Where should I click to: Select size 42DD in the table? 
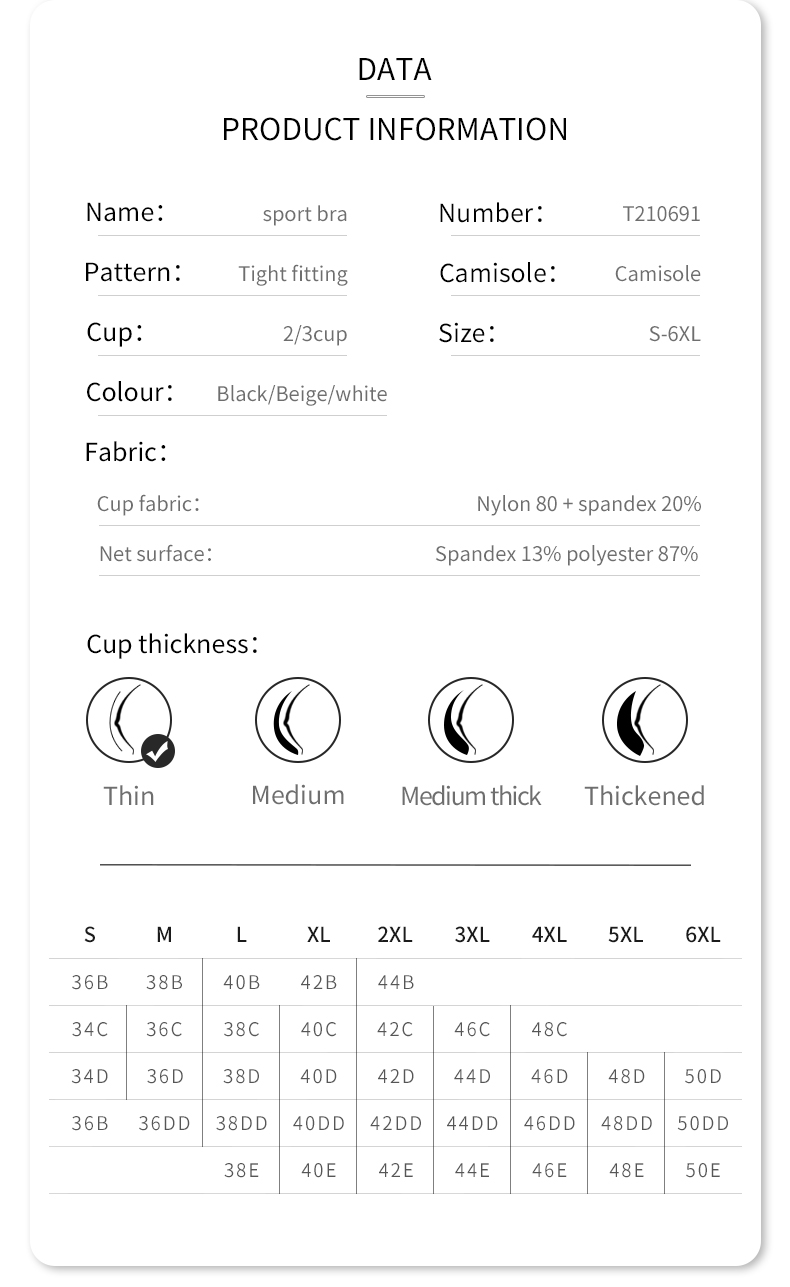click(396, 1123)
